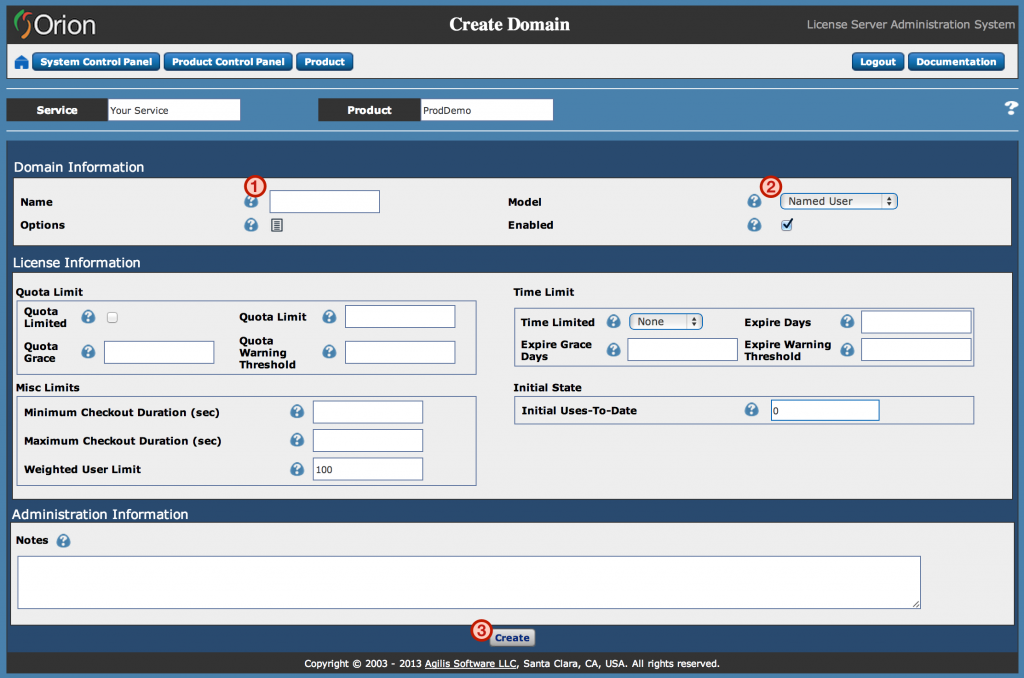Open help beside the Model dropdown
The height and width of the screenshot is (678, 1024).
coord(753,200)
